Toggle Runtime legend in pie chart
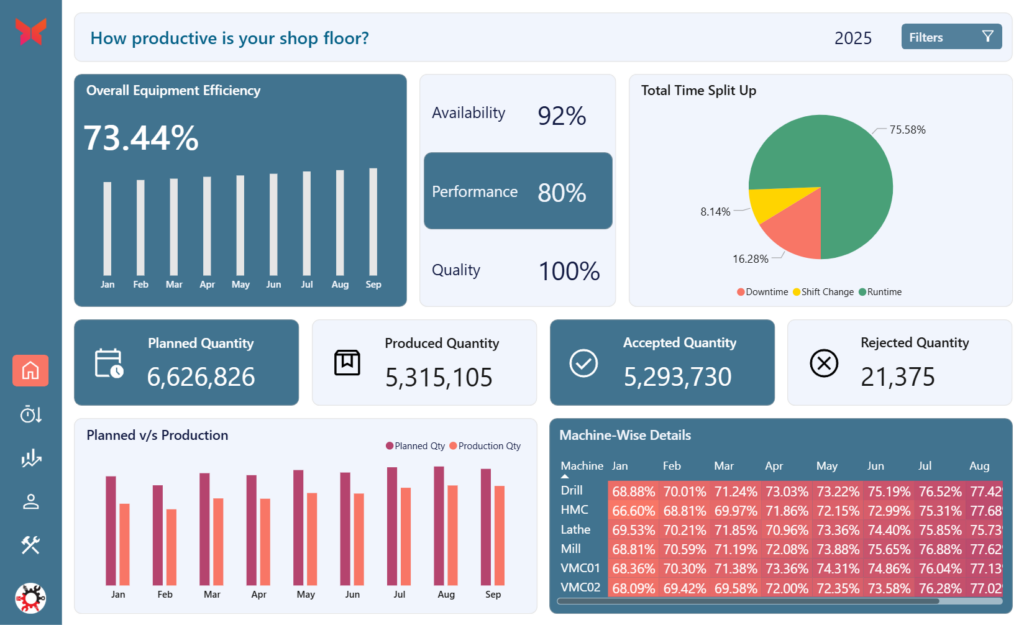Image resolution: width=1024 pixels, height=625 pixels. (x=880, y=292)
